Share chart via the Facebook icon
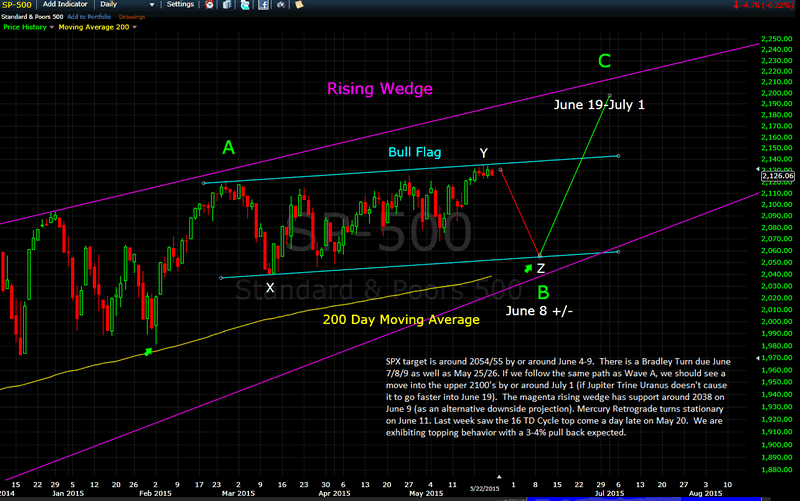Image resolution: width=800 pixels, height=501 pixels. click(263, 5)
